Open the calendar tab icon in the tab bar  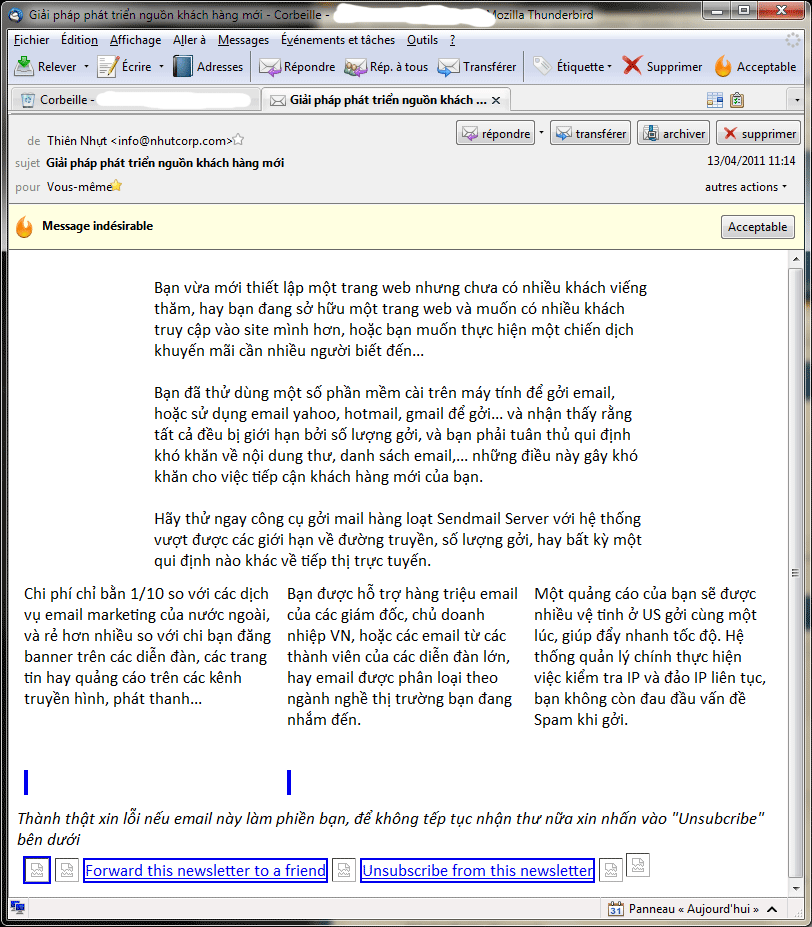click(714, 100)
